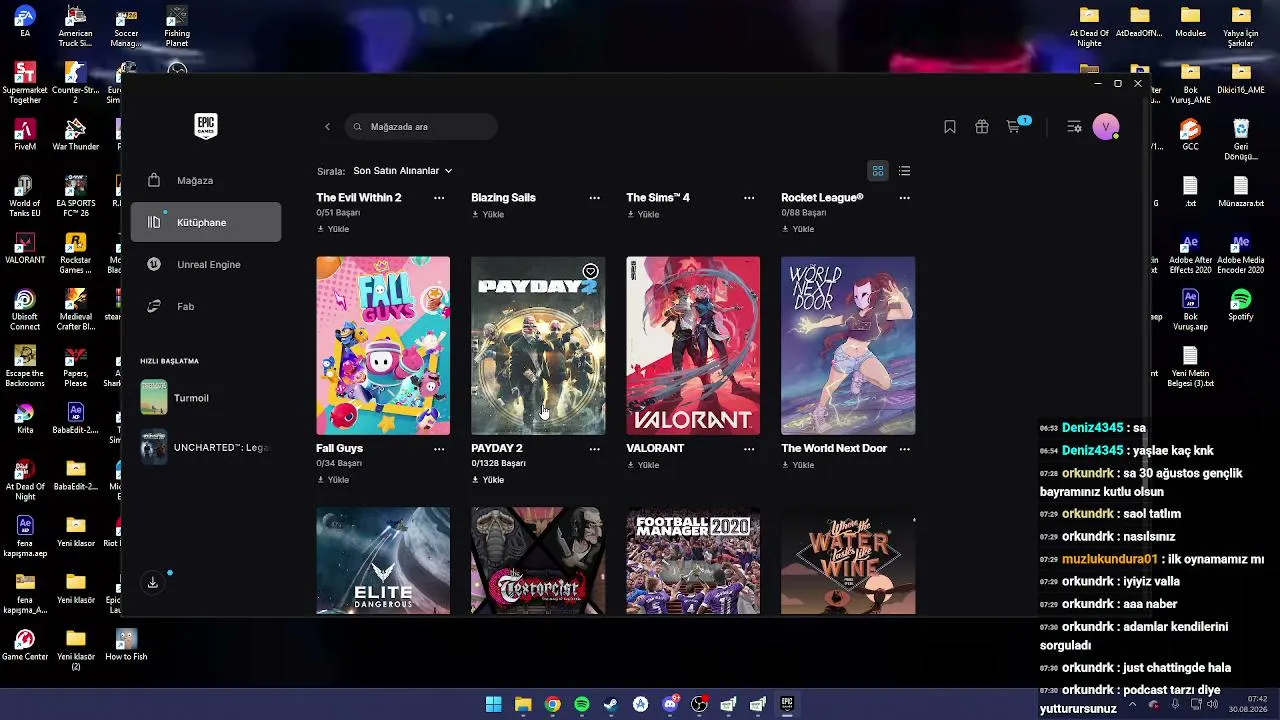Screen dimensions: 1280x720
Task: Open the wishlist bookmark icon
Action: [950, 127]
